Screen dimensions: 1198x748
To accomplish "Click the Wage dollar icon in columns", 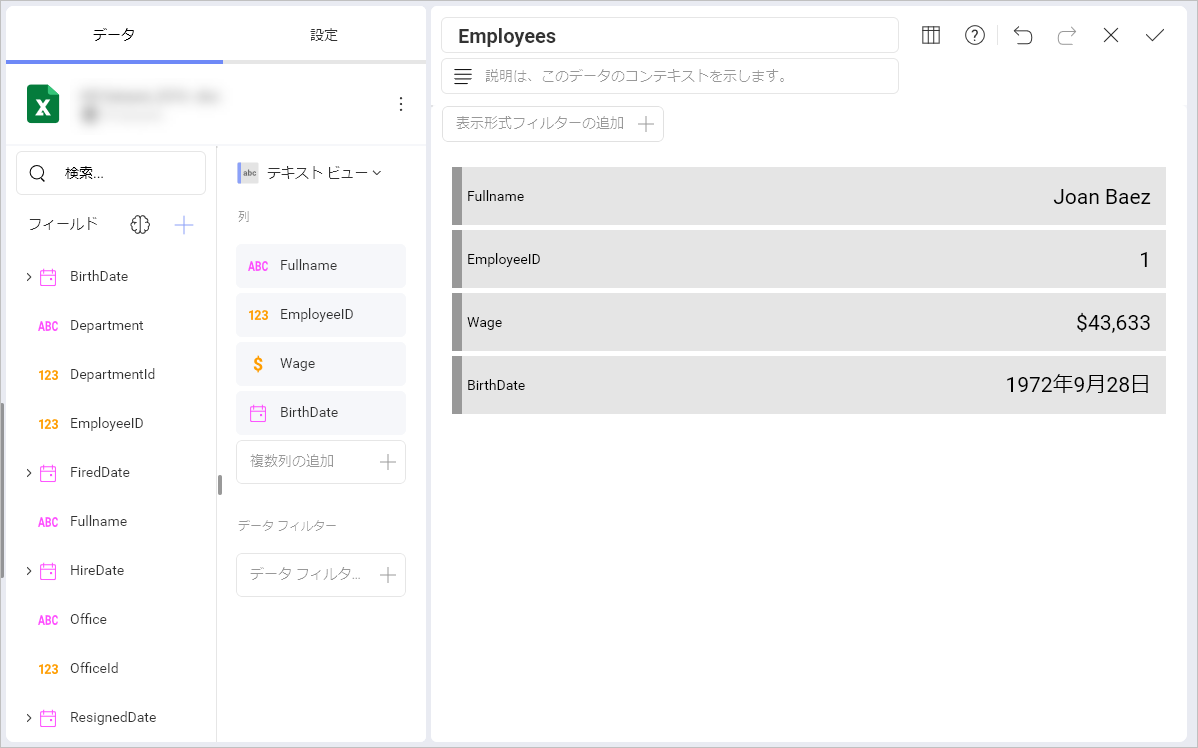I will click(x=258, y=364).
